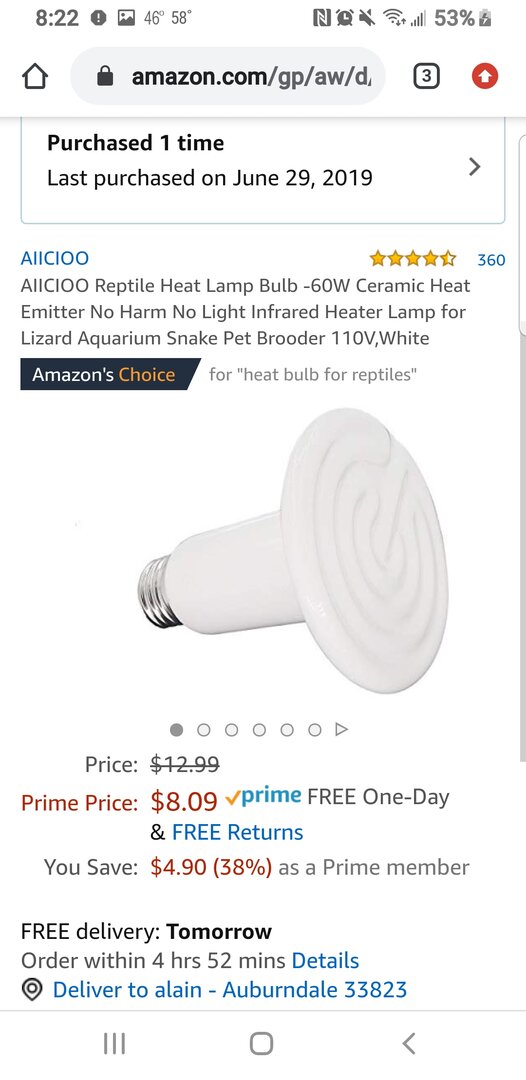The image size is (526, 1080).
Task: Open the star rating breakdown
Action: click(412, 259)
